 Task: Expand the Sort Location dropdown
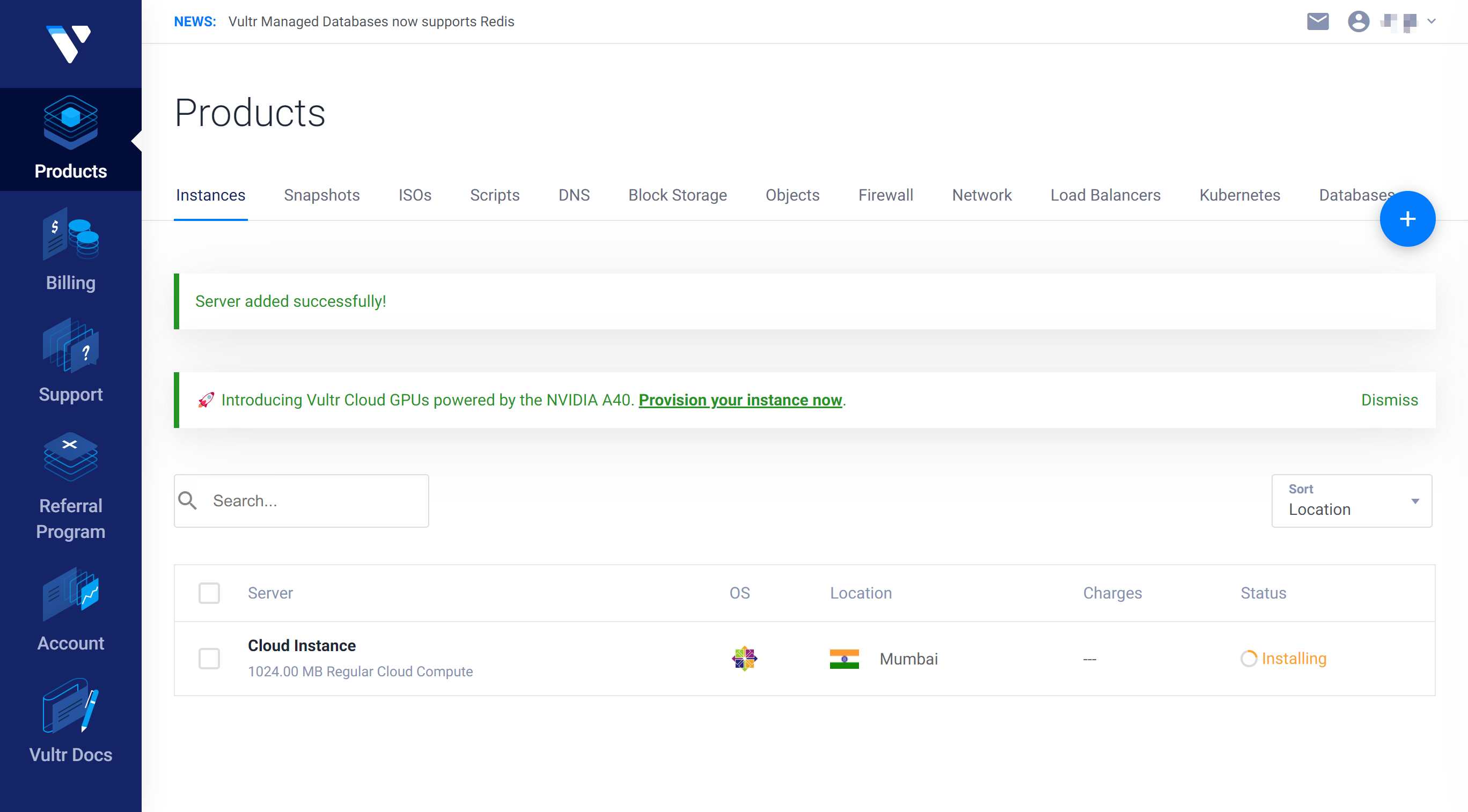pyautogui.click(x=1351, y=501)
